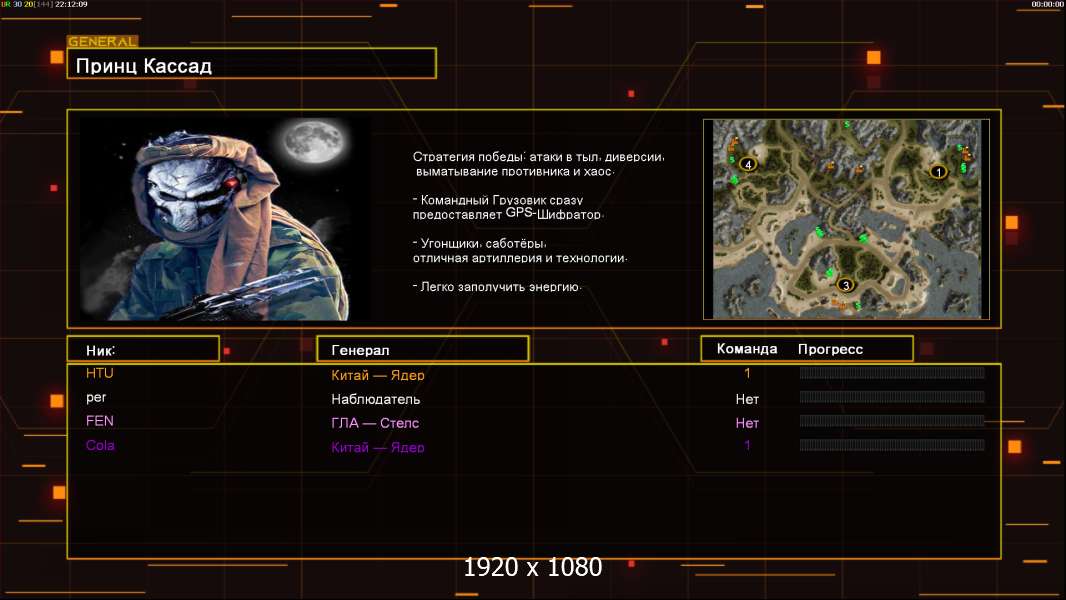Select the 'Принц Кассад' title field
Screen dimensions: 1066x600
click(252, 63)
